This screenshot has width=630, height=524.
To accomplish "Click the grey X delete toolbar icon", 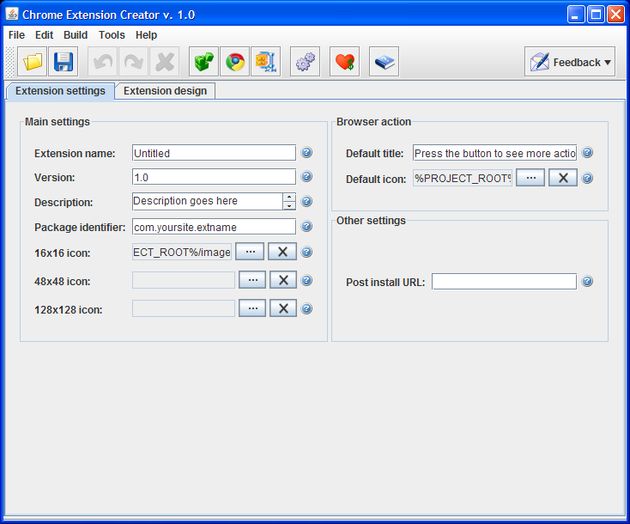I will [x=165, y=61].
